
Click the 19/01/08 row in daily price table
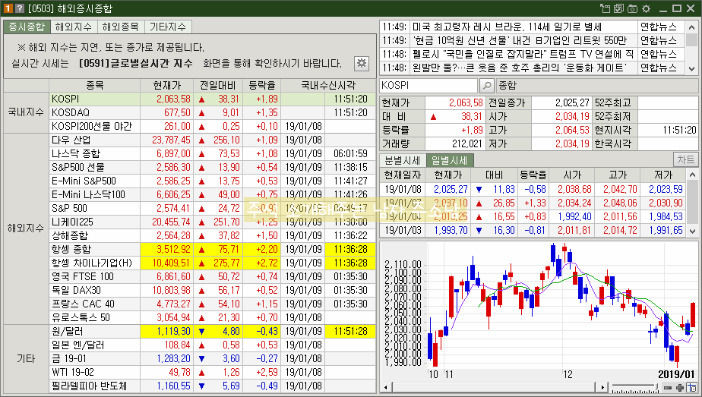(533, 189)
